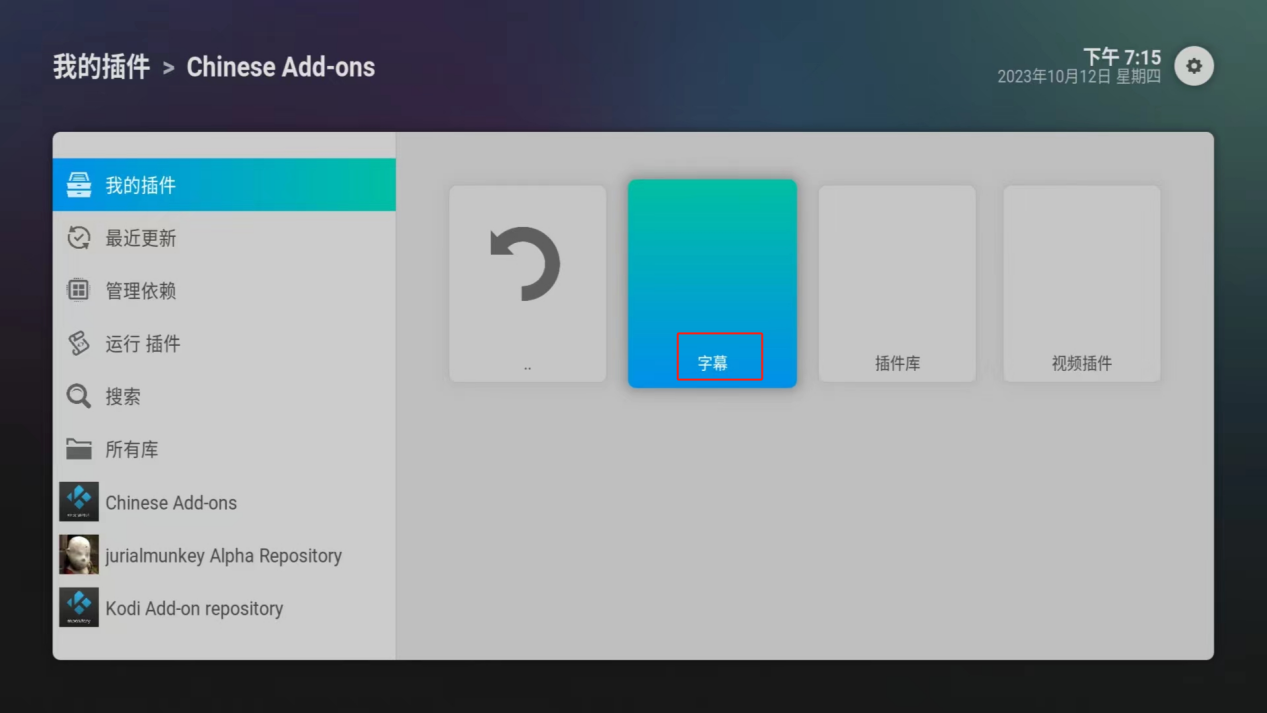Image resolution: width=1267 pixels, height=713 pixels.
Task: Select the 管理依赖 text label in sidebar
Action: 141,291
